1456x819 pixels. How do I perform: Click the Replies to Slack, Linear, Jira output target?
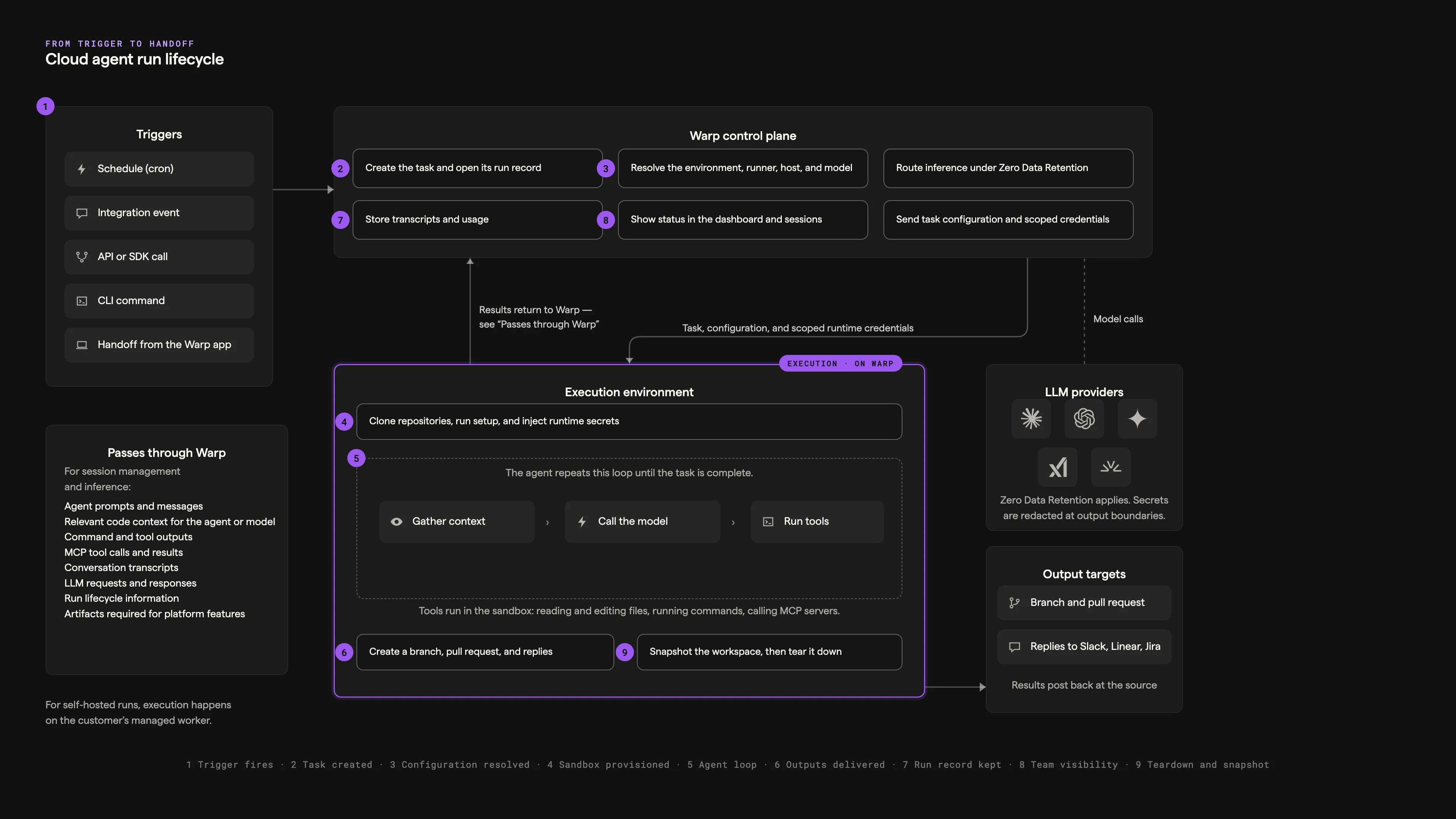1084,646
